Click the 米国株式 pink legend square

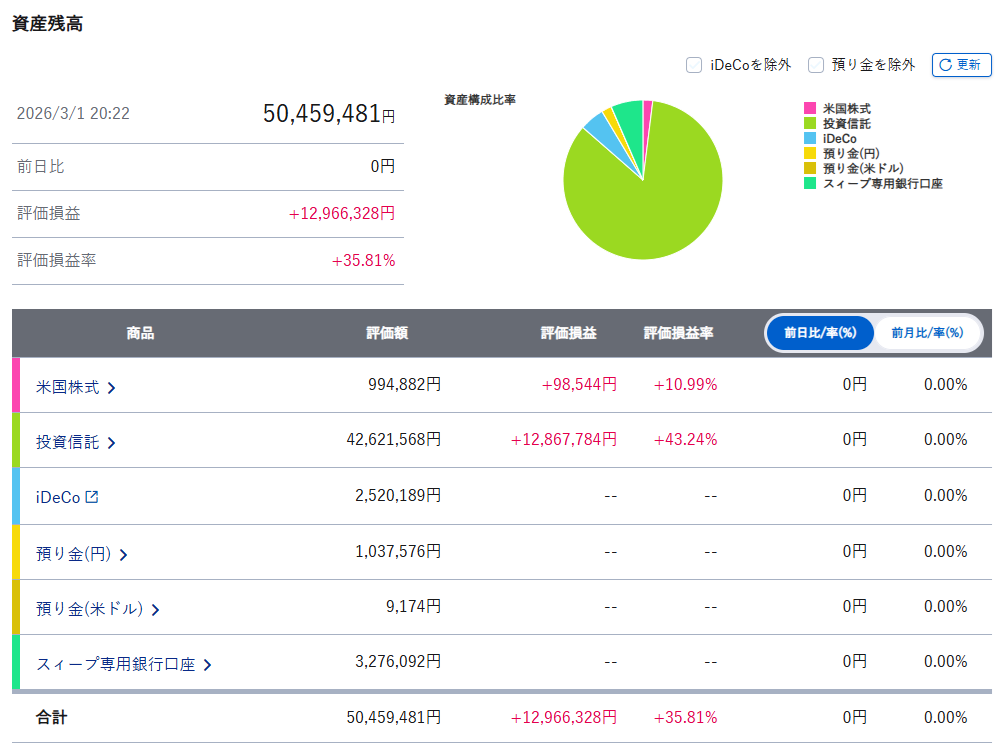click(x=810, y=108)
